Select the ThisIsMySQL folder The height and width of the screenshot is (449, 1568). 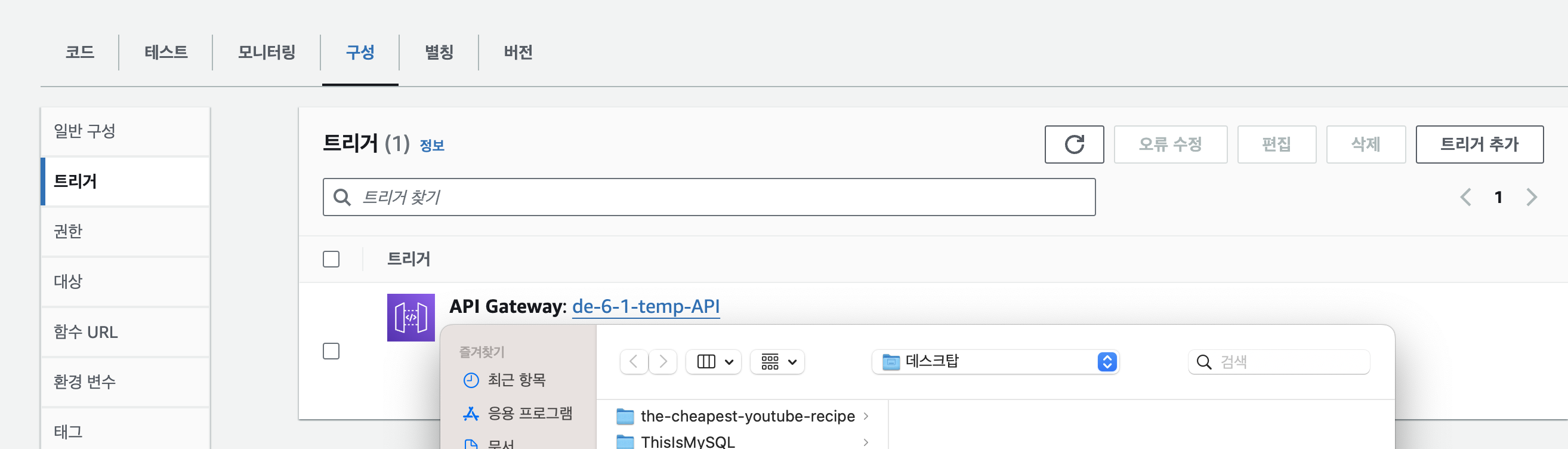pyautogui.click(x=743, y=442)
